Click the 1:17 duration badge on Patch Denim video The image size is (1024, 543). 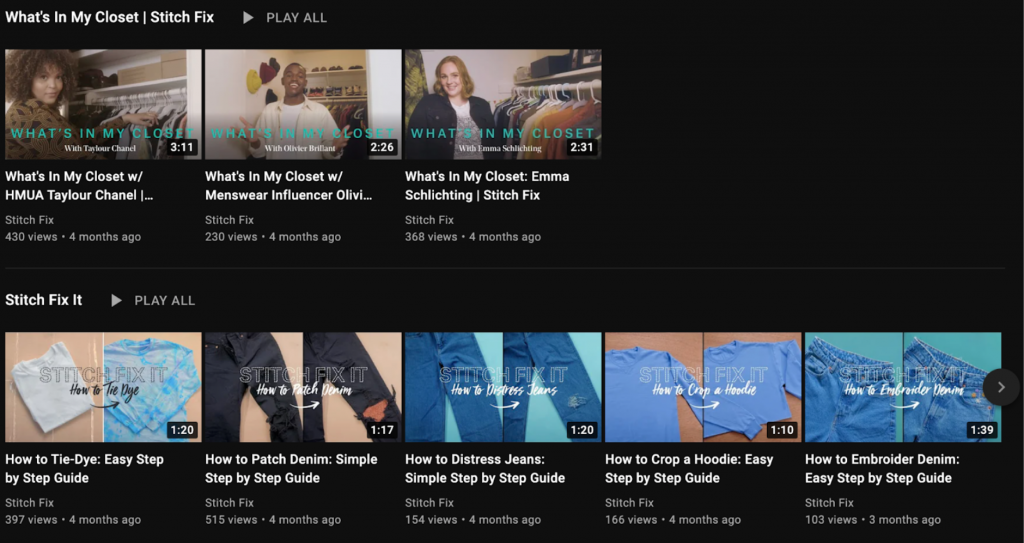(382, 430)
